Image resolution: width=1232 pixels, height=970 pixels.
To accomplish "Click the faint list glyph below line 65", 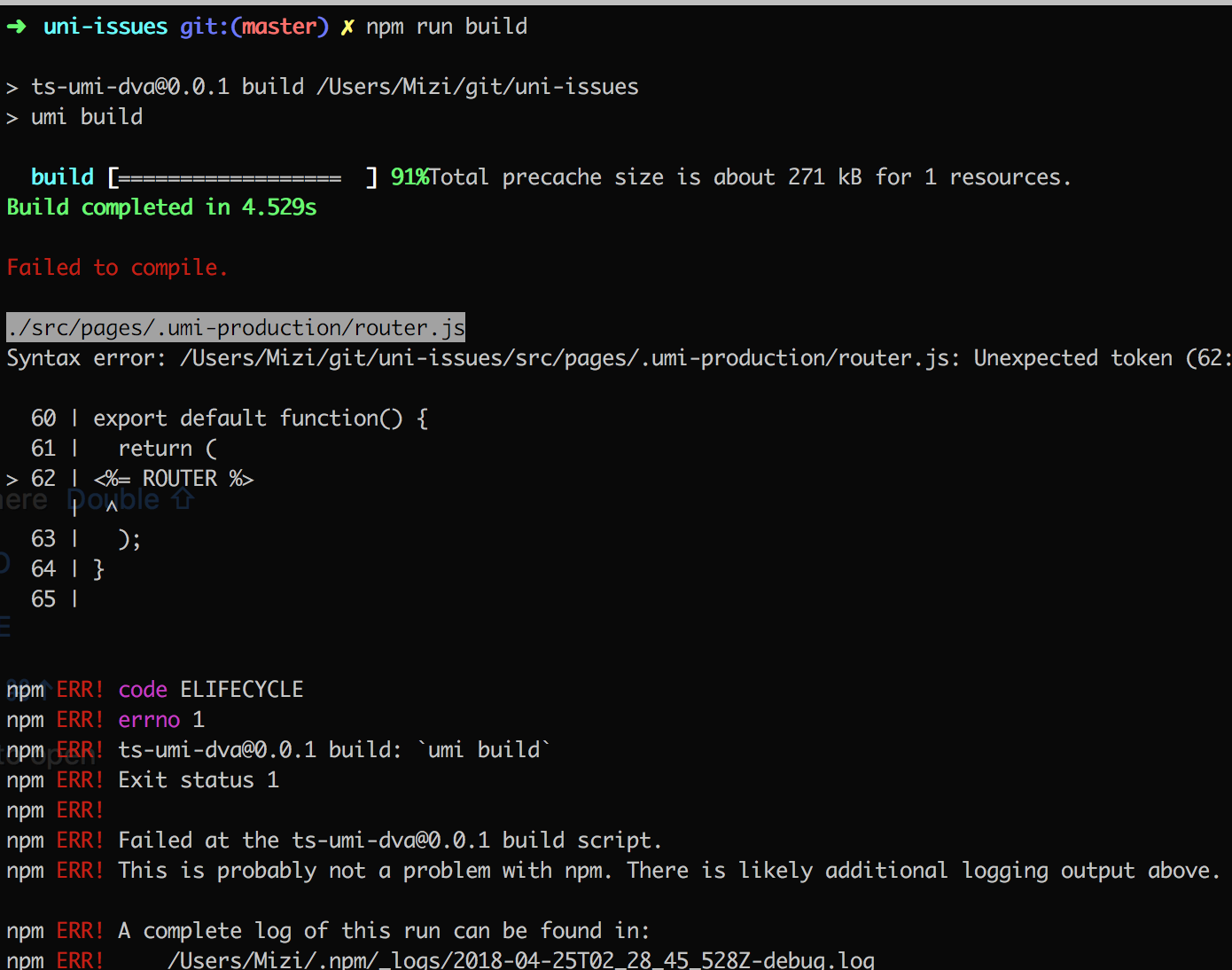I will pos(4,627).
